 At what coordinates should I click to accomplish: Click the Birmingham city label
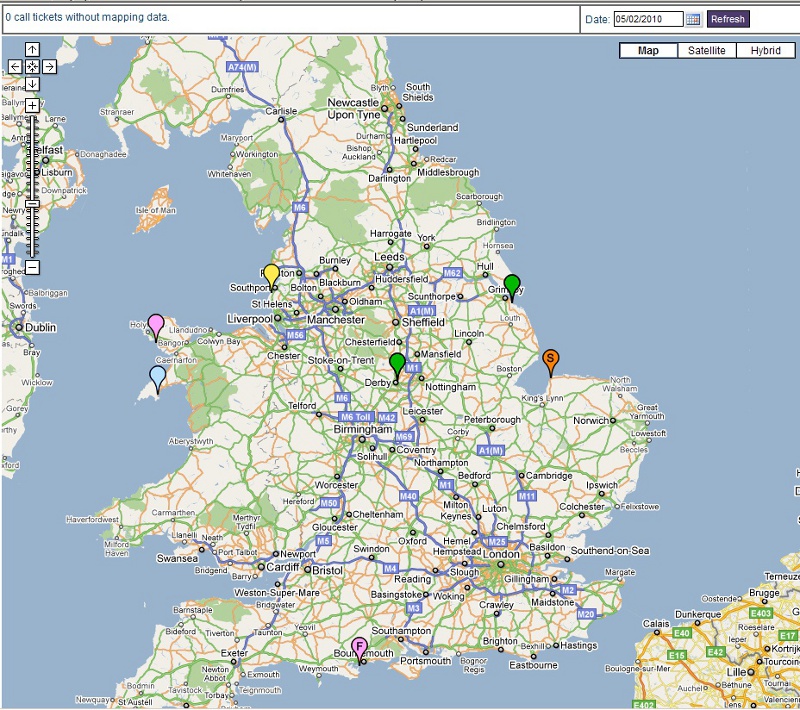363,429
